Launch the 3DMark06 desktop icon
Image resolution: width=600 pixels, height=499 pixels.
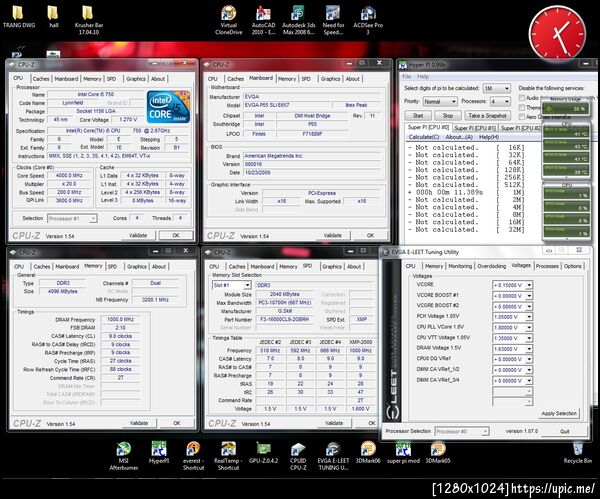pyautogui.click(x=368, y=452)
